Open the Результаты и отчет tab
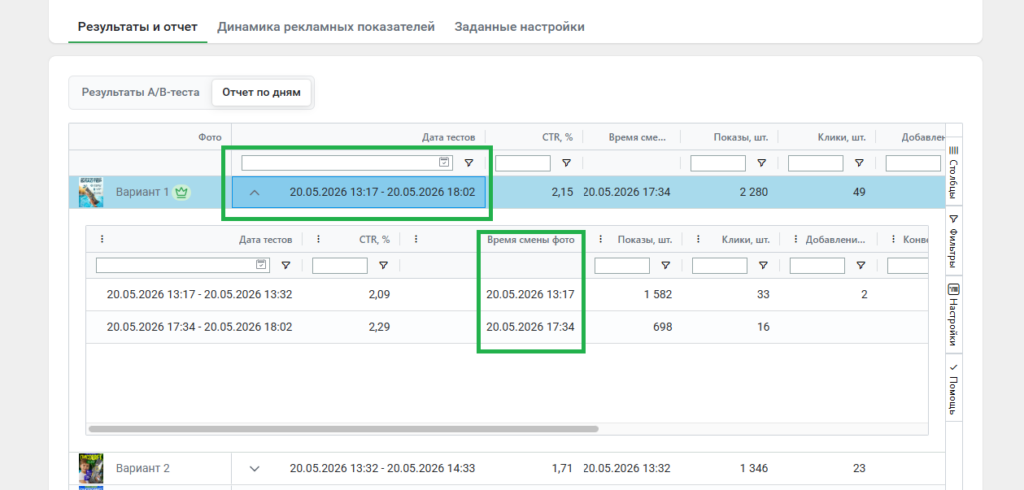The width and height of the screenshot is (1024, 490). pyautogui.click(x=138, y=27)
